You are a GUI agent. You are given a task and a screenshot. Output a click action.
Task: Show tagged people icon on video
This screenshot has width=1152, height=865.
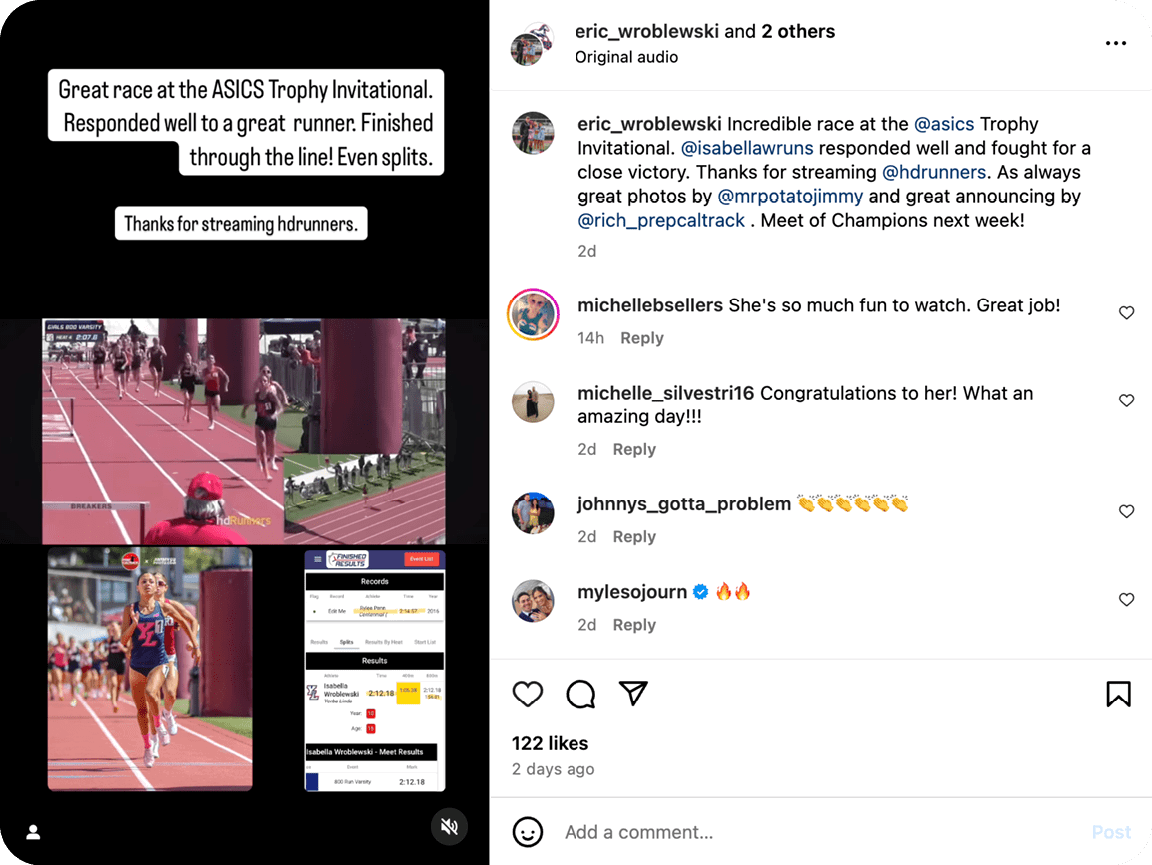[x=33, y=832]
